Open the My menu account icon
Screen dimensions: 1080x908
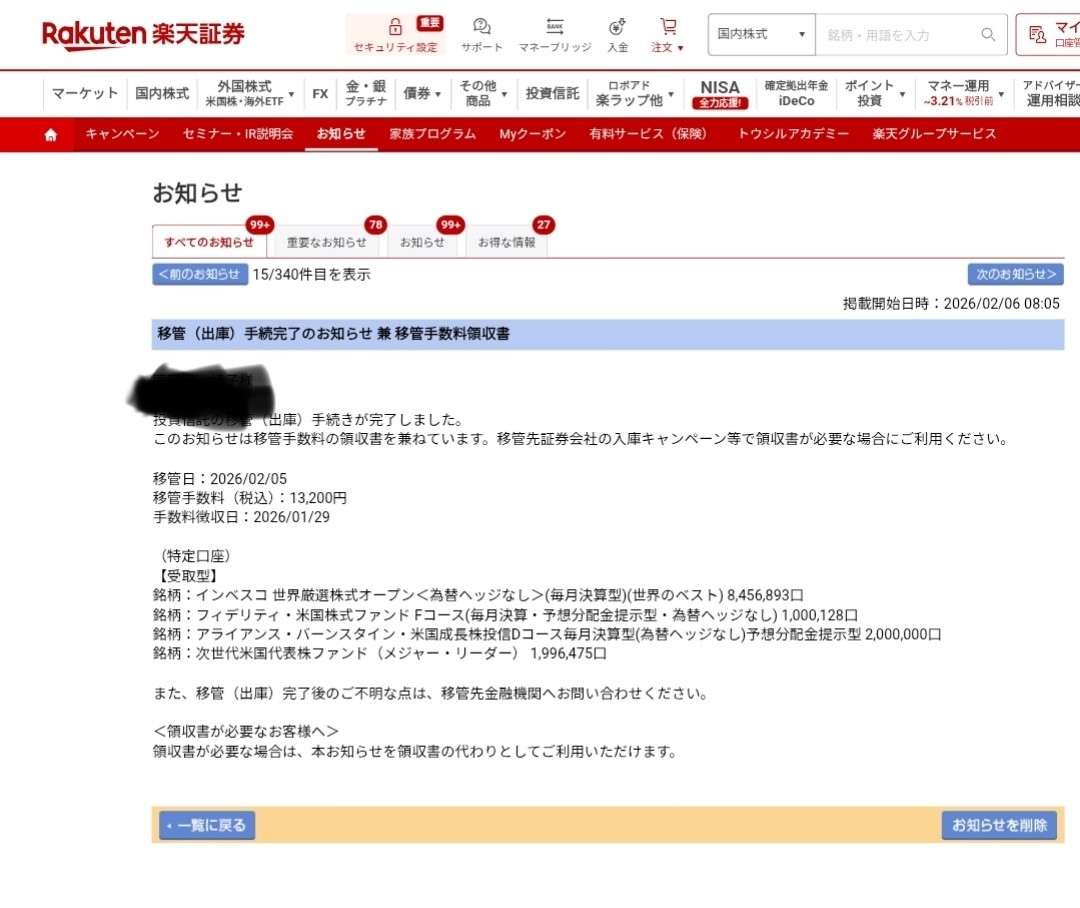[x=1037, y=34]
